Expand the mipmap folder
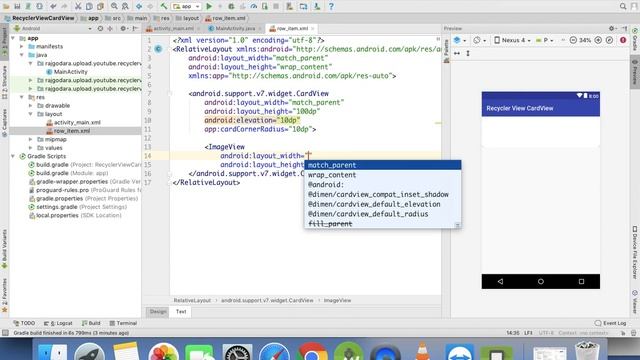Viewport: 640px width, 360px height. (x=30, y=140)
